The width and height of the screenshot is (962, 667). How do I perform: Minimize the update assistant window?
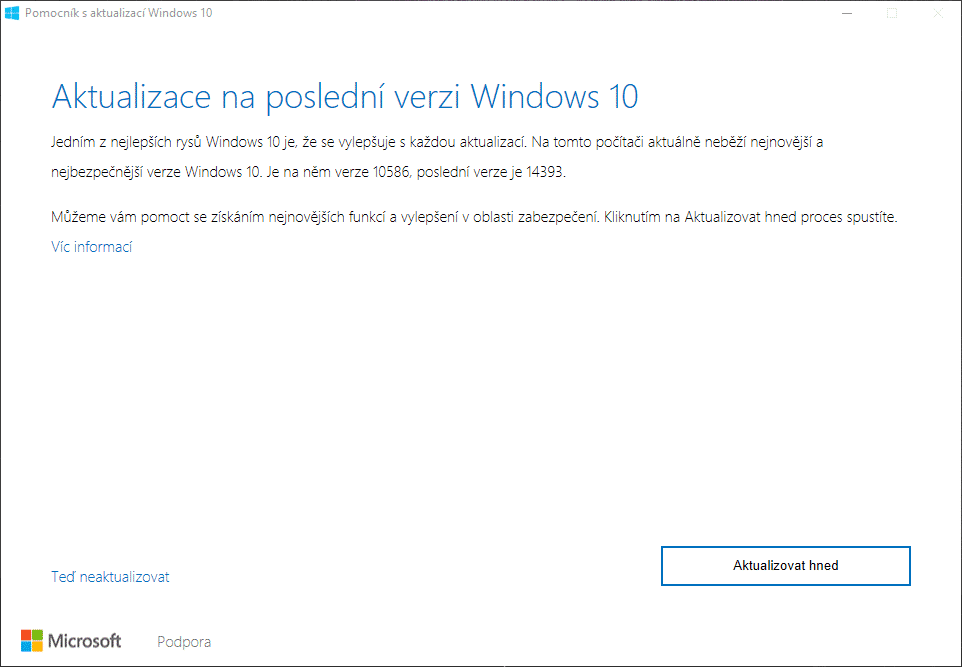[x=846, y=13]
